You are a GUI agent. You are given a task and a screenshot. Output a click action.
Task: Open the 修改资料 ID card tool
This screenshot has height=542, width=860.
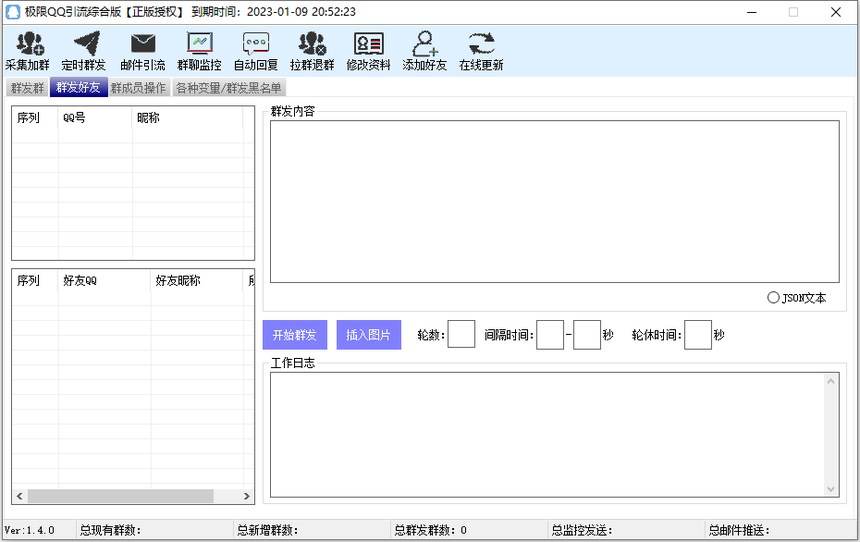coord(369,51)
